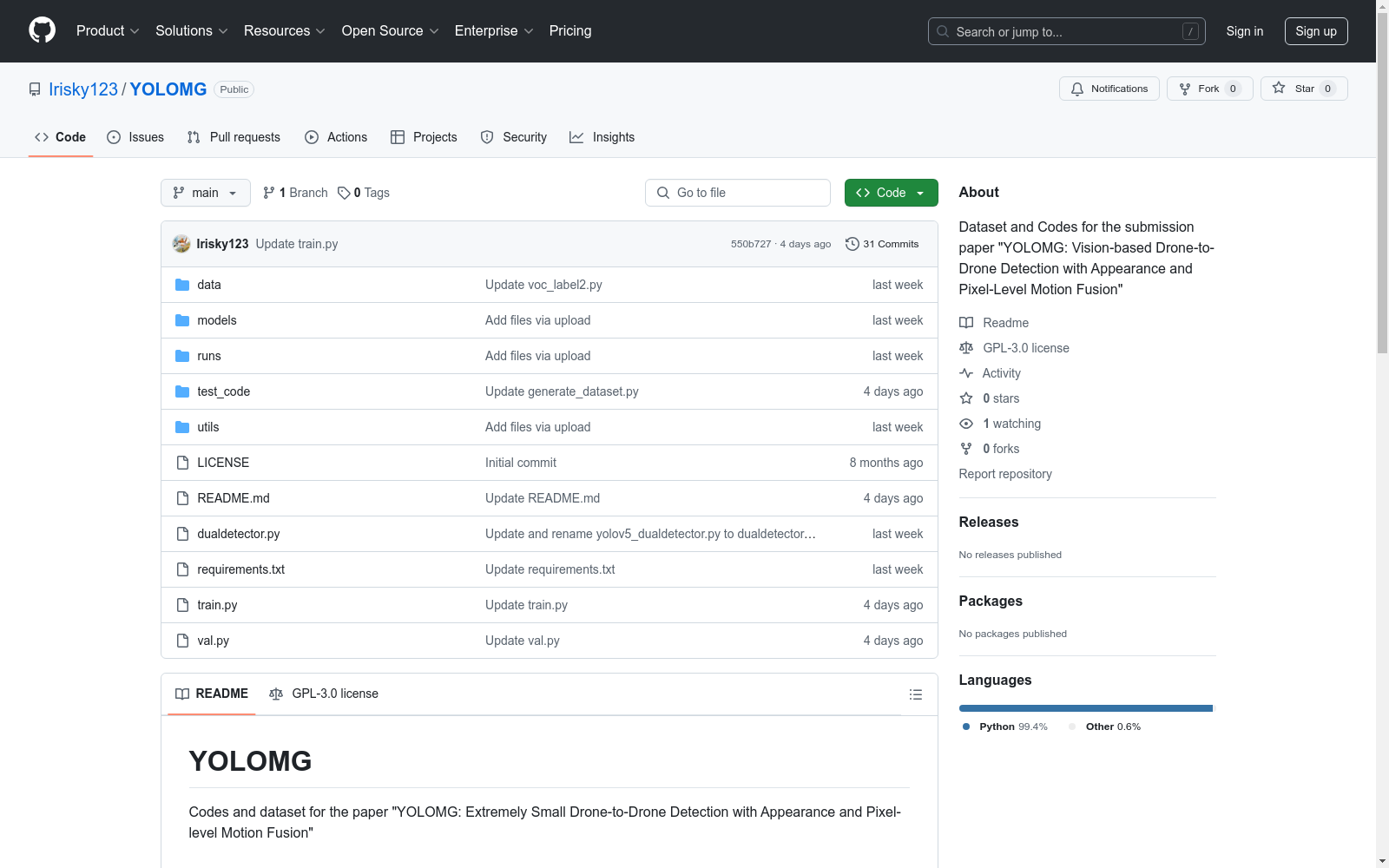Open README outline list icon
1389x868 pixels.
point(915,694)
